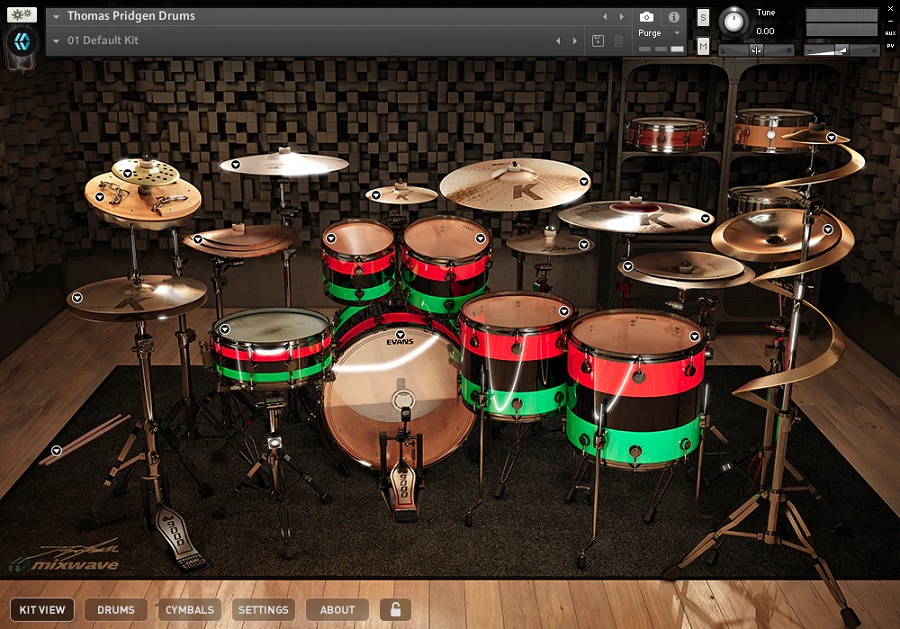Click the Kontakt instrument logo icon
The image size is (900, 629).
point(22,41)
